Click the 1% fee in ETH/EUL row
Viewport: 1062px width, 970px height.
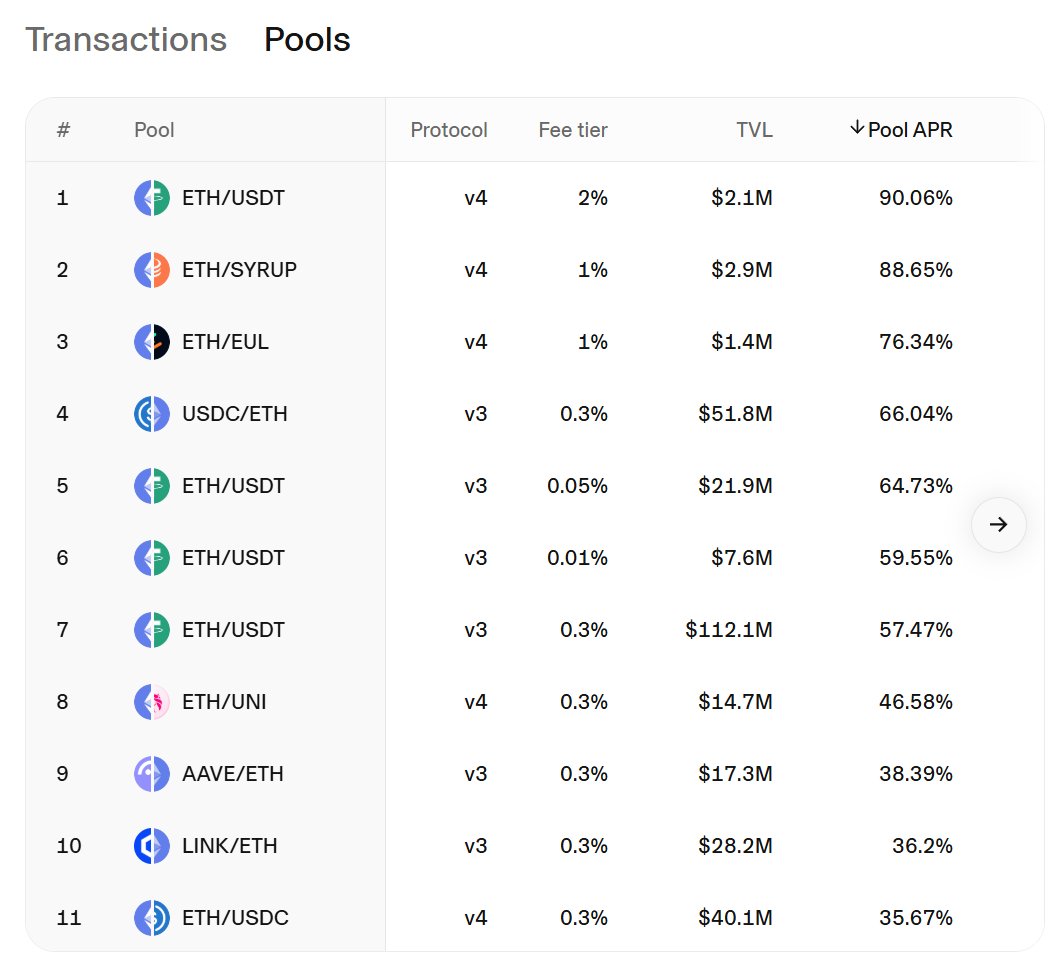point(593,341)
